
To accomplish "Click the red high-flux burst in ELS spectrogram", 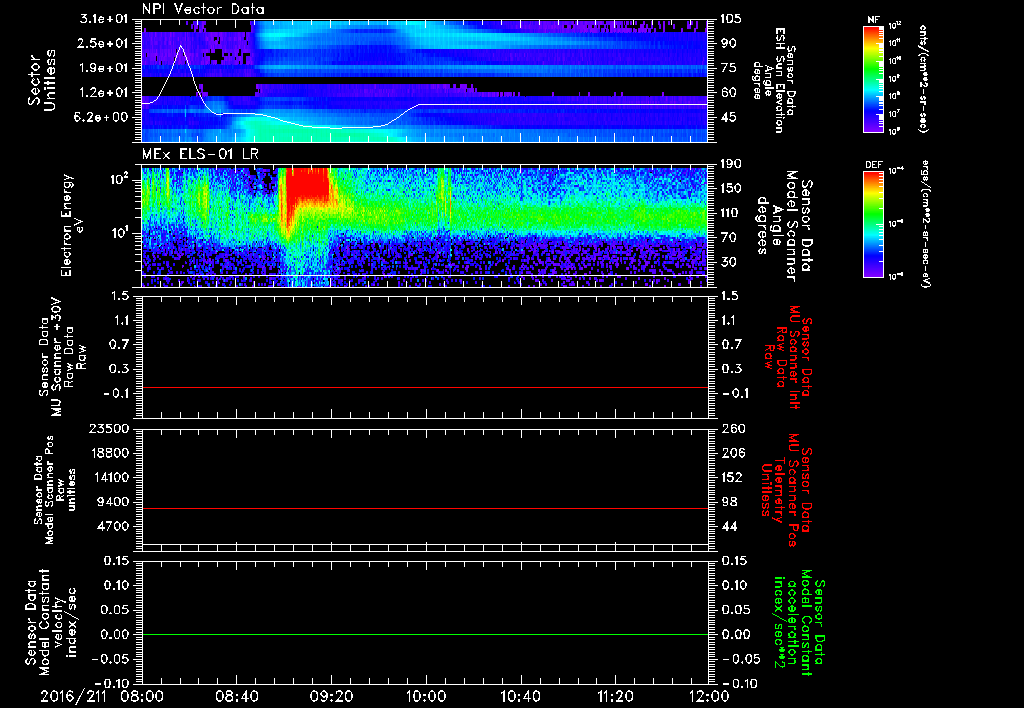I will point(307,185).
